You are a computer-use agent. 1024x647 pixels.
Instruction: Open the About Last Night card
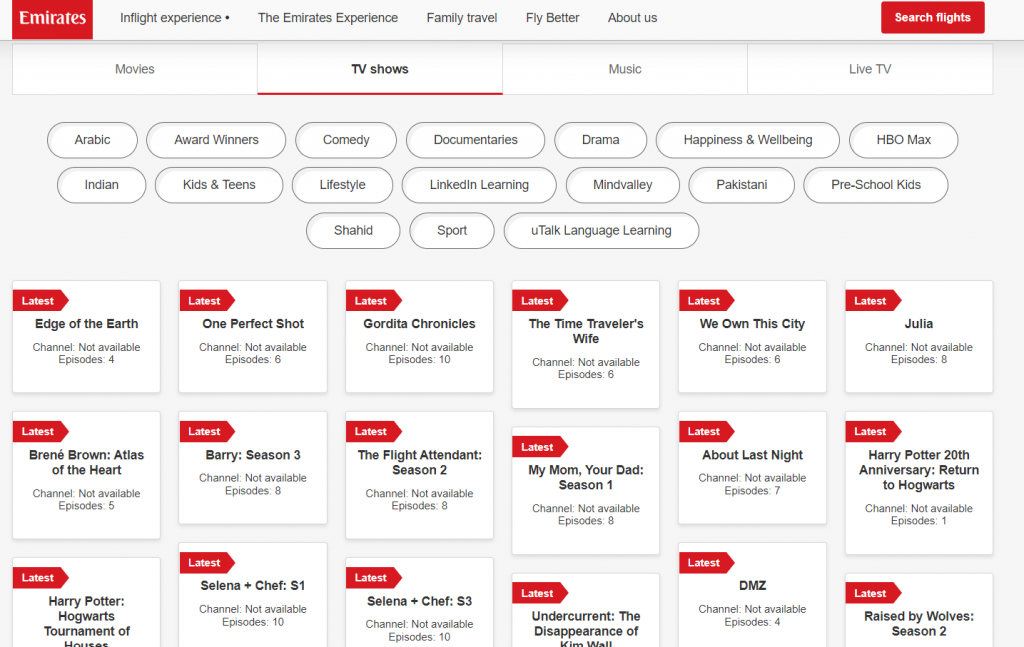[x=752, y=467]
